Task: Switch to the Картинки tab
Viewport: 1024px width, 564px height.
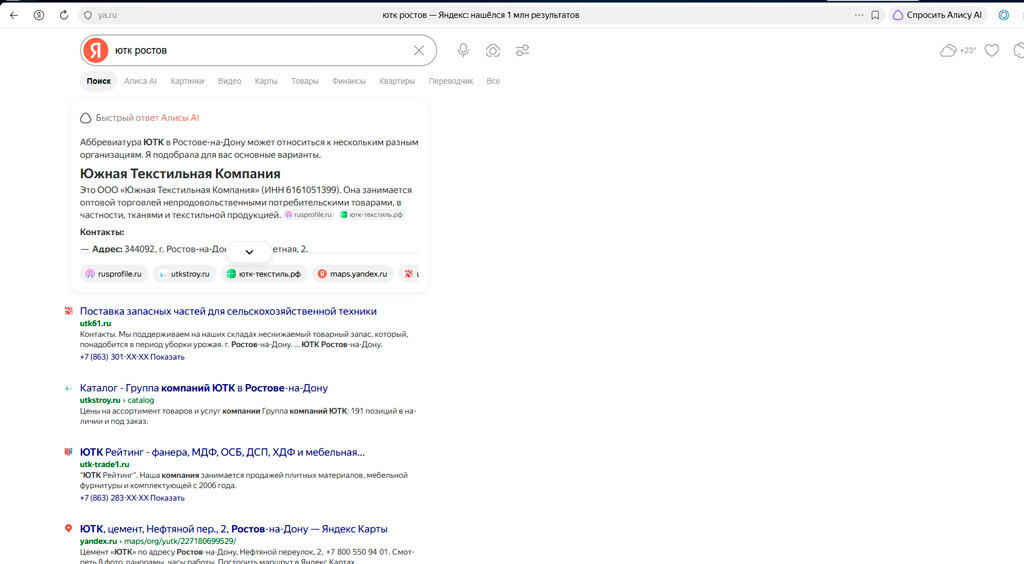Action: [187, 81]
